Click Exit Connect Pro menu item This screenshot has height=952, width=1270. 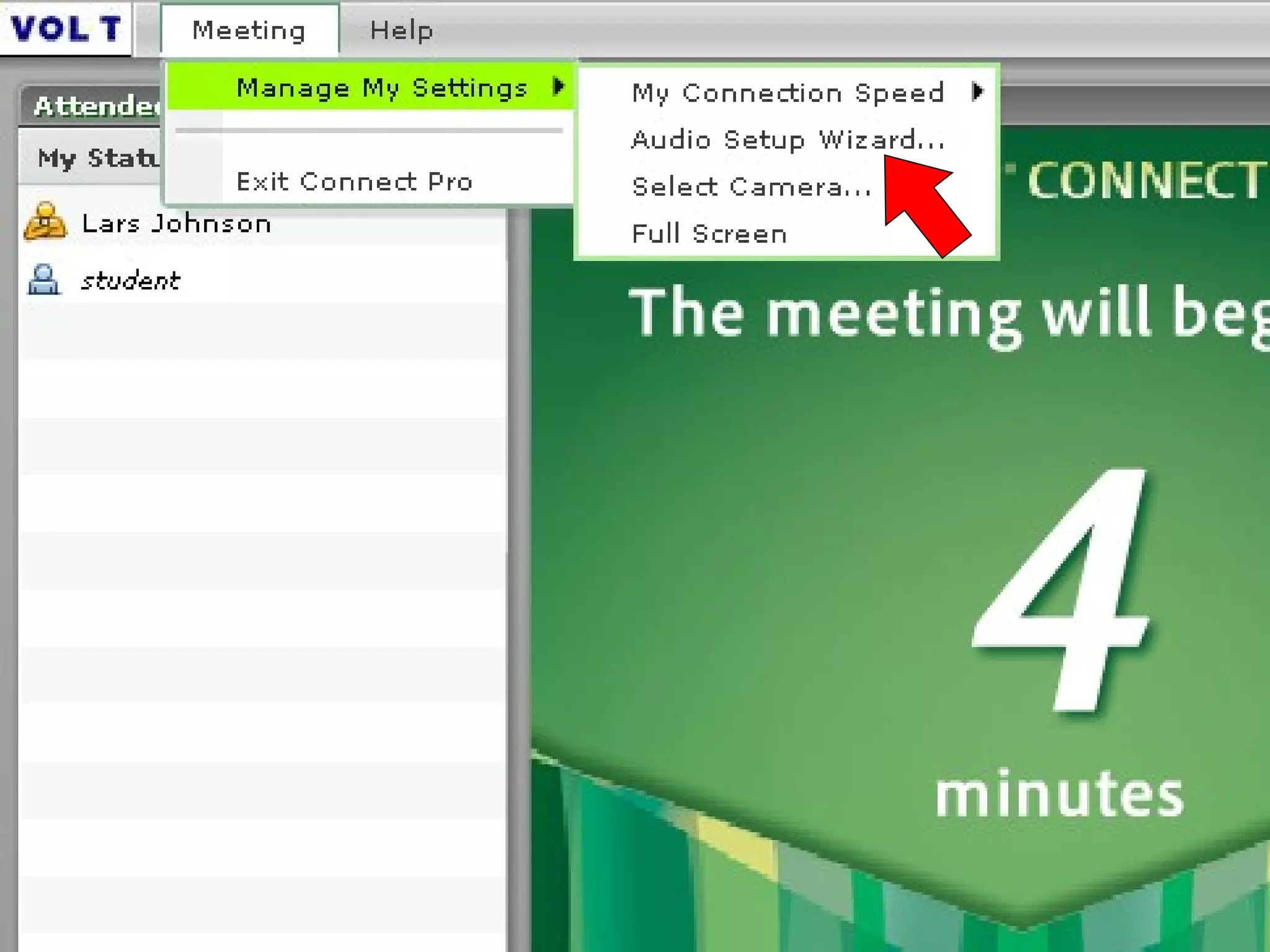pyautogui.click(x=354, y=182)
